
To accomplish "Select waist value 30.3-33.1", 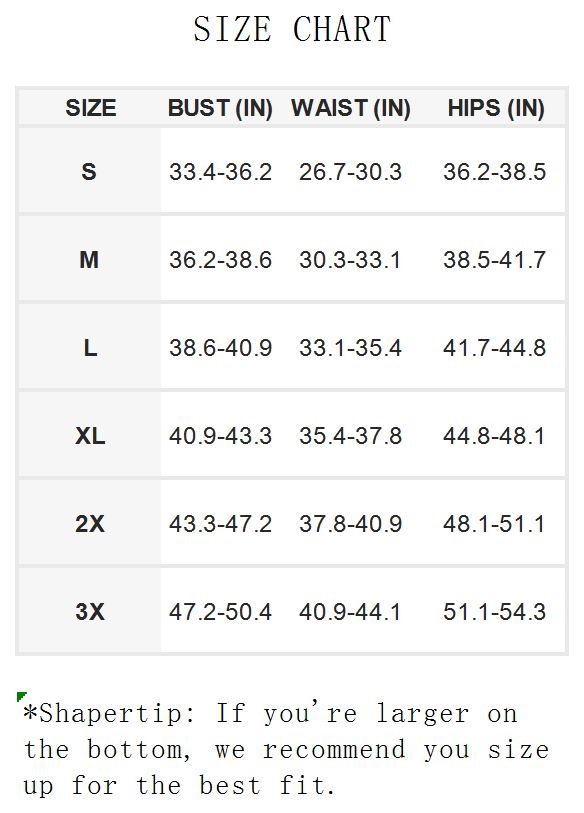I will [x=350, y=260].
